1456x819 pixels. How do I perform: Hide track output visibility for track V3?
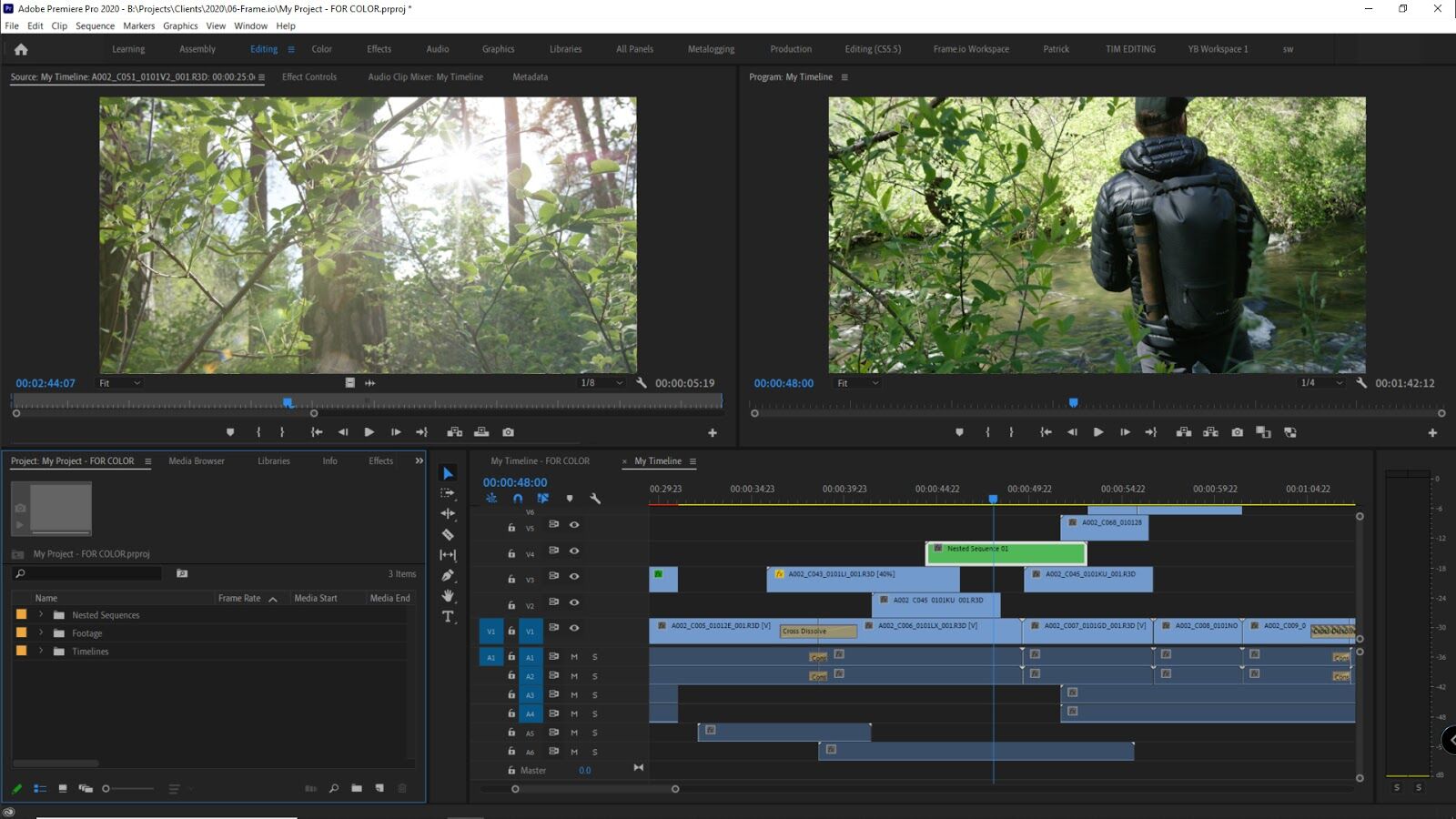tap(572, 576)
